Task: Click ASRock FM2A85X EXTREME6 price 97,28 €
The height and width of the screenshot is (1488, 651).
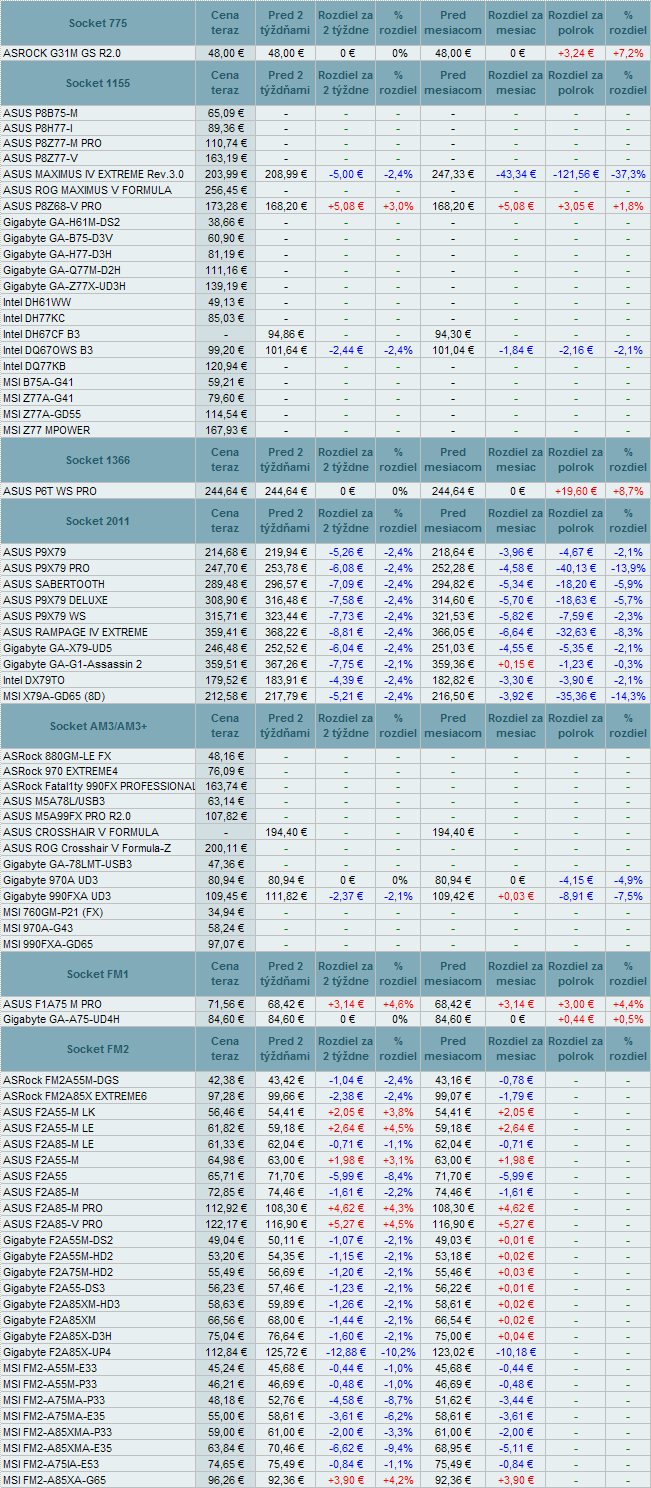Action: click(x=225, y=1095)
